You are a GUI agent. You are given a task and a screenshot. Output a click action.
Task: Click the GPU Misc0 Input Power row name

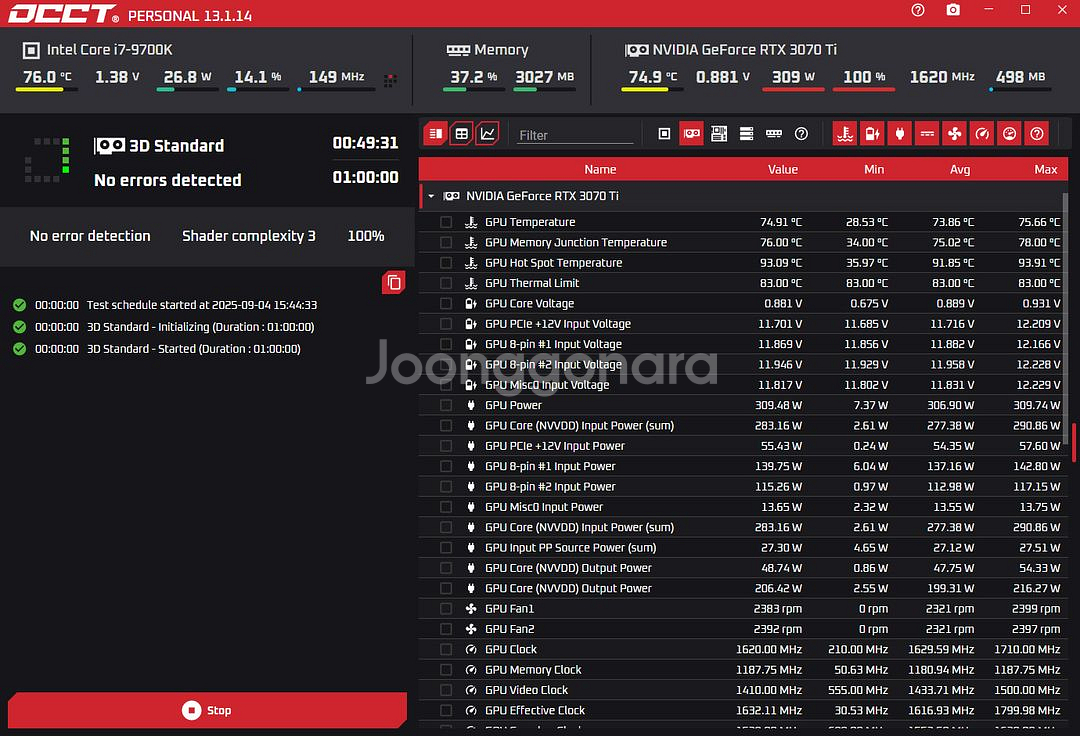tap(544, 507)
